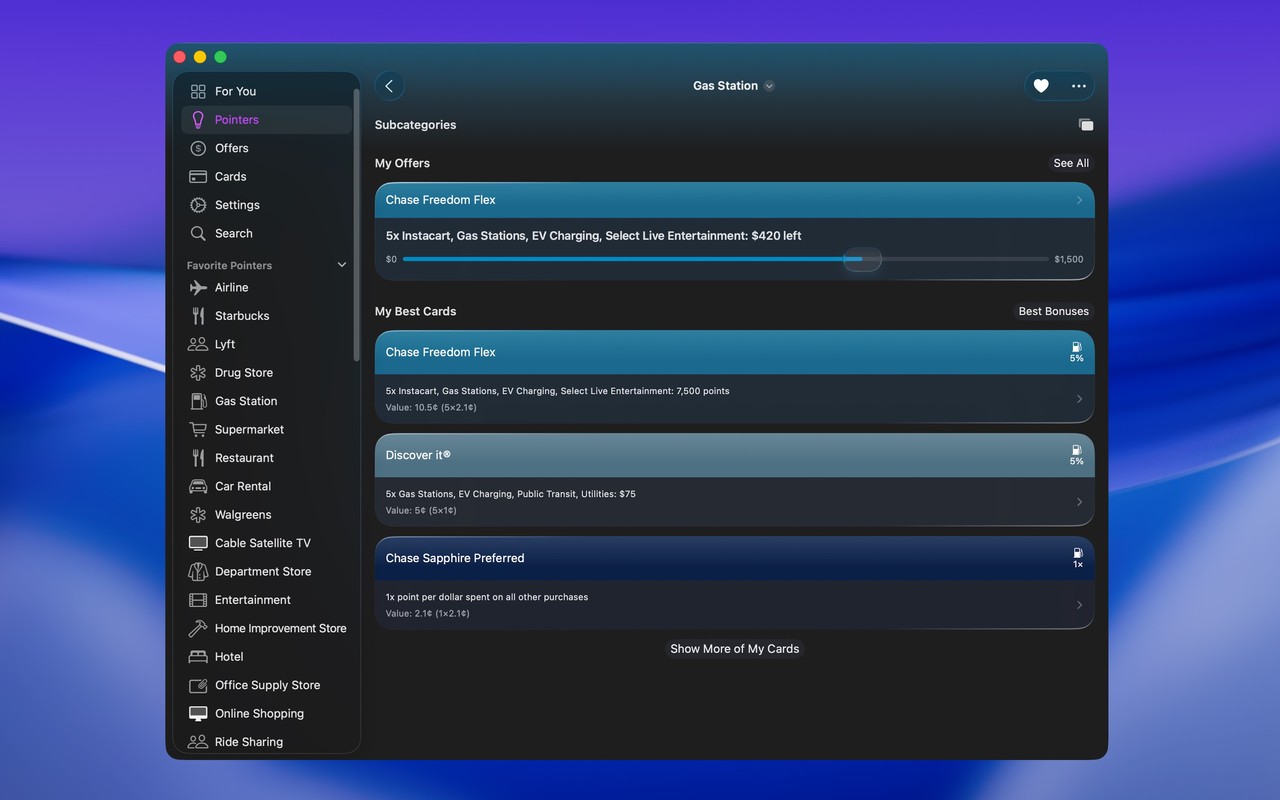Click the Starbucks fork and knife icon
Image resolution: width=1280 pixels, height=800 pixels.
[x=198, y=316]
